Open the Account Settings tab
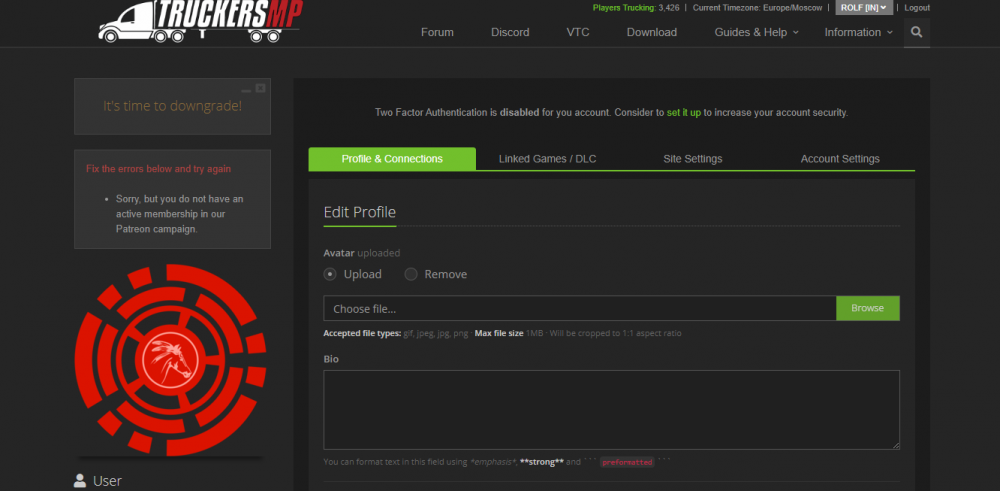Image resolution: width=1000 pixels, height=491 pixels. tap(839, 159)
